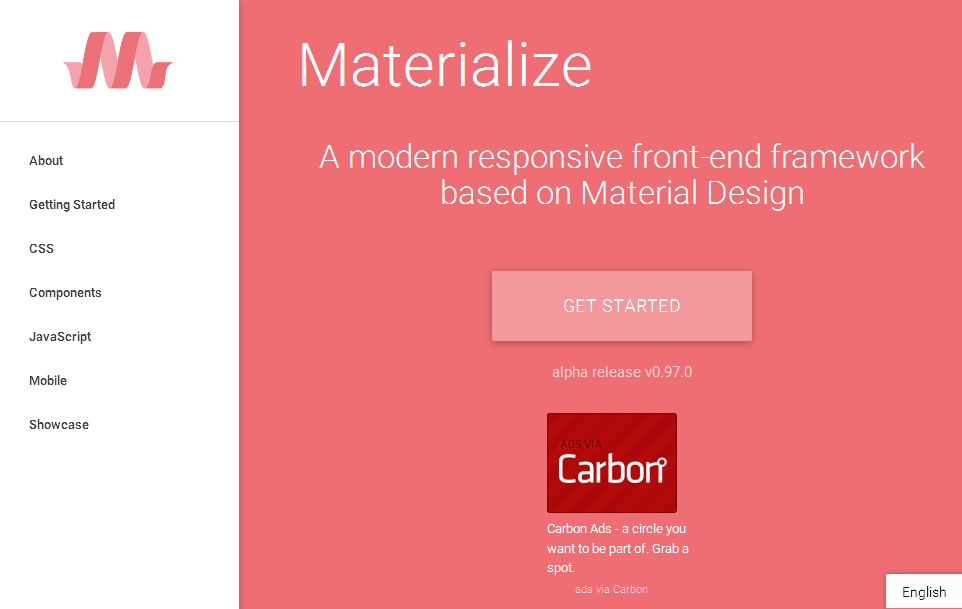Click the 'ads via Carbon' attribution link

click(611, 589)
